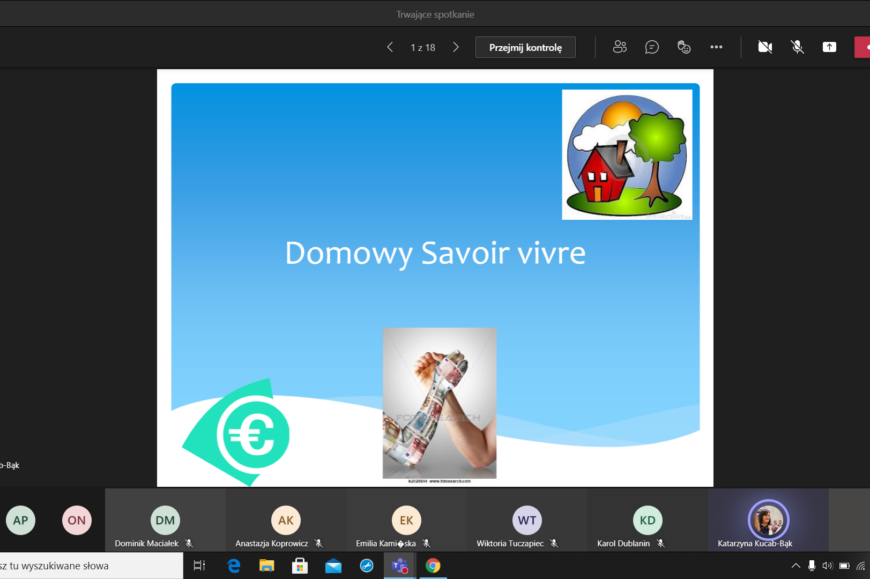Image resolution: width=870 pixels, height=579 pixels.
Task: Click Dominik Maciałek's muted microphone icon
Action: coord(189,544)
